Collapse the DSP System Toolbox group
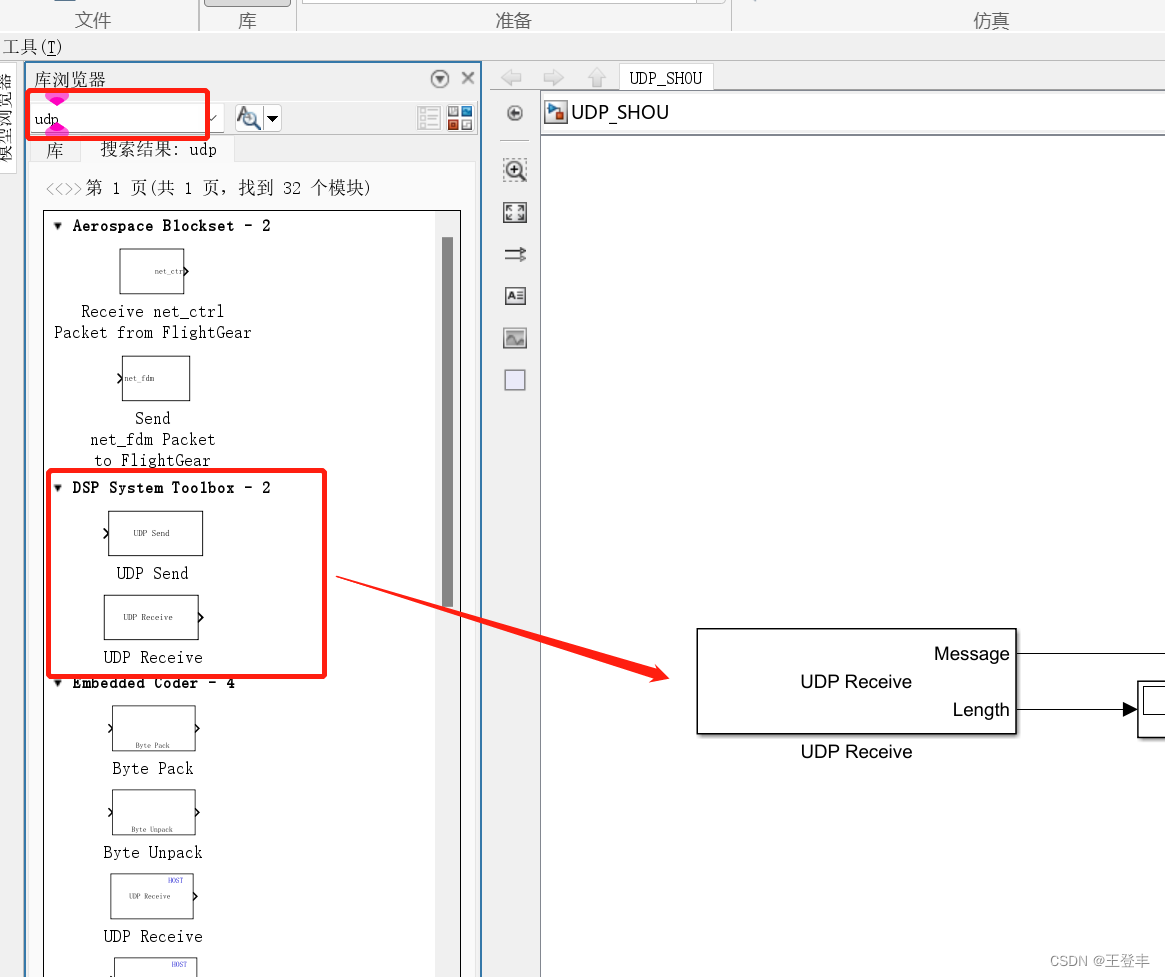 57,487
